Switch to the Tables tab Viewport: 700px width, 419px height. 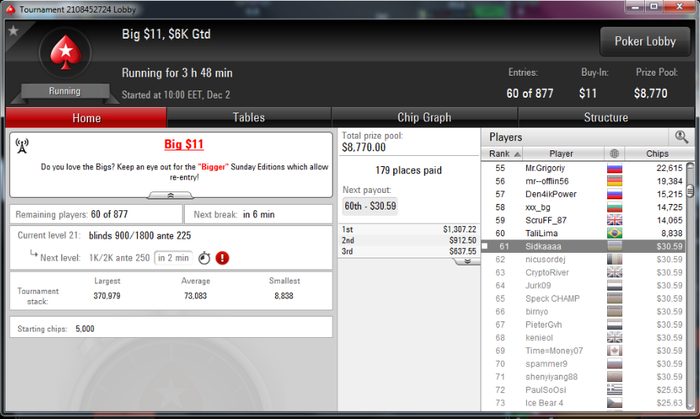249,117
